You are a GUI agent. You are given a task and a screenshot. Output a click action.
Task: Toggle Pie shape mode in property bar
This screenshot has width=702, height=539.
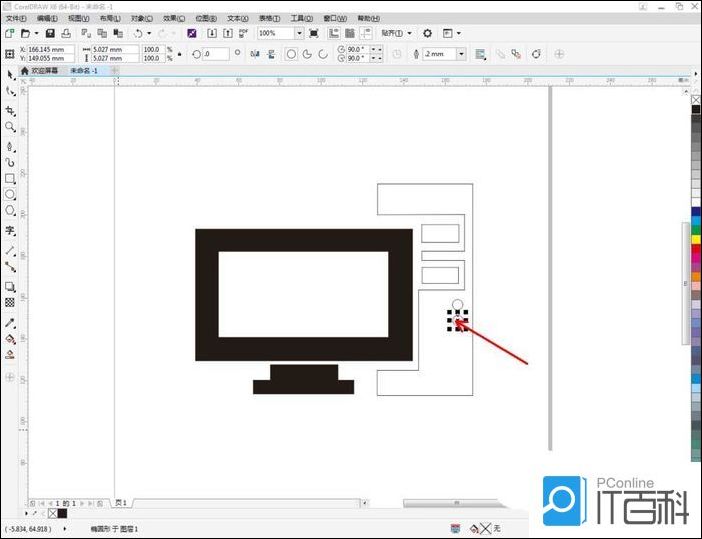pyautogui.click(x=307, y=54)
